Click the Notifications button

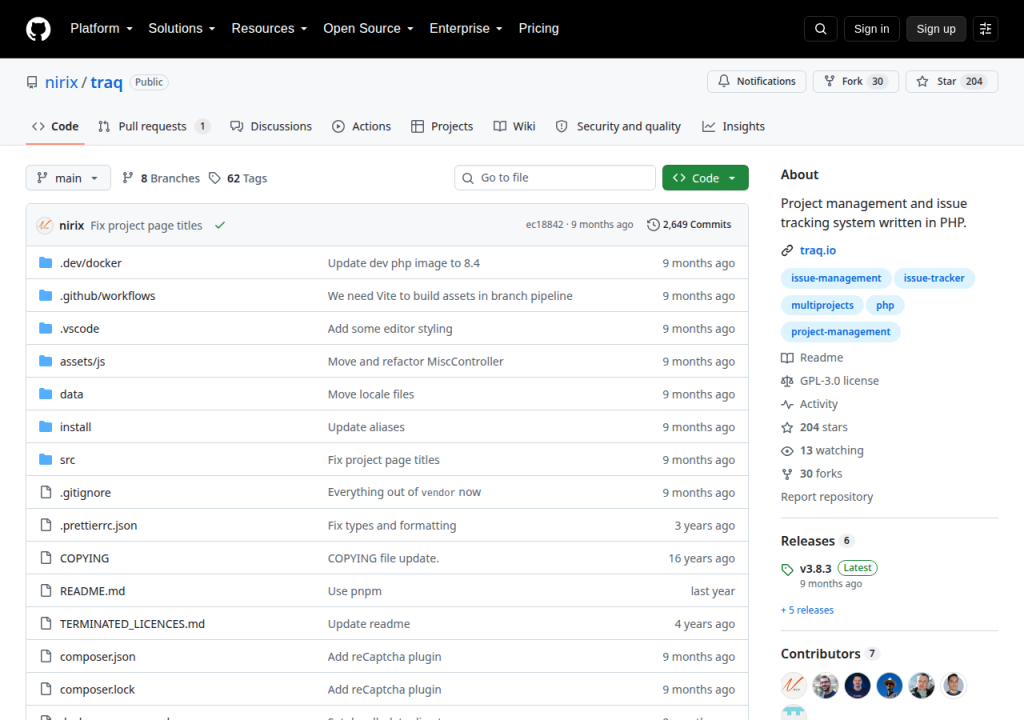[x=757, y=81]
